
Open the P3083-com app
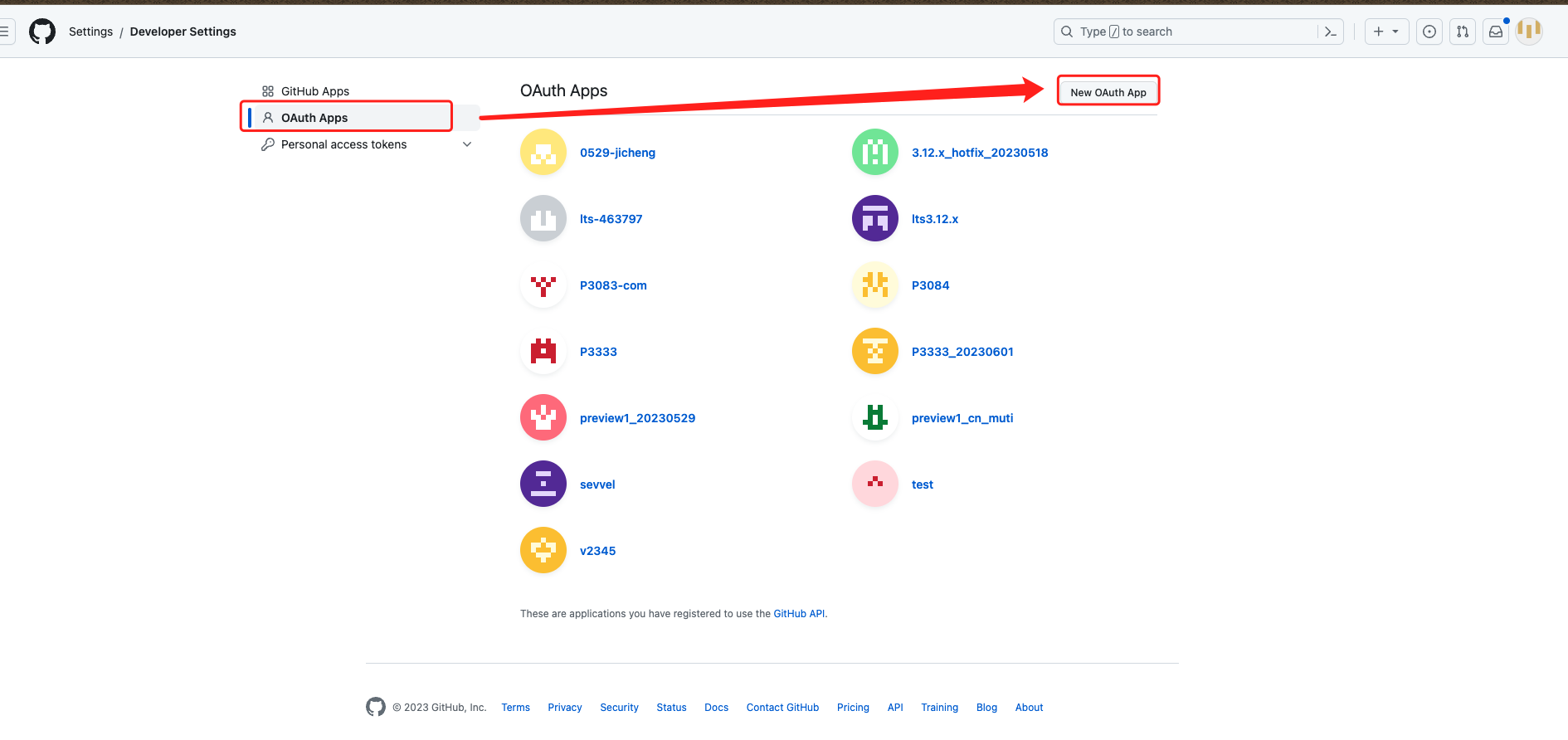pos(613,285)
